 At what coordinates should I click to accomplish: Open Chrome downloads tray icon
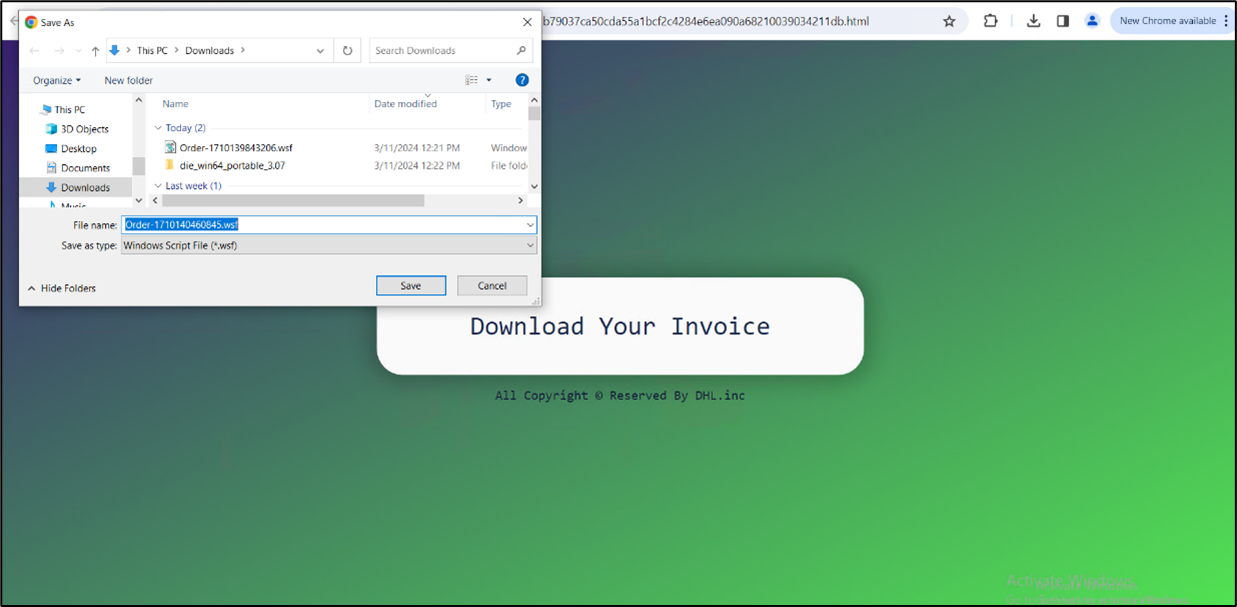(x=1034, y=21)
